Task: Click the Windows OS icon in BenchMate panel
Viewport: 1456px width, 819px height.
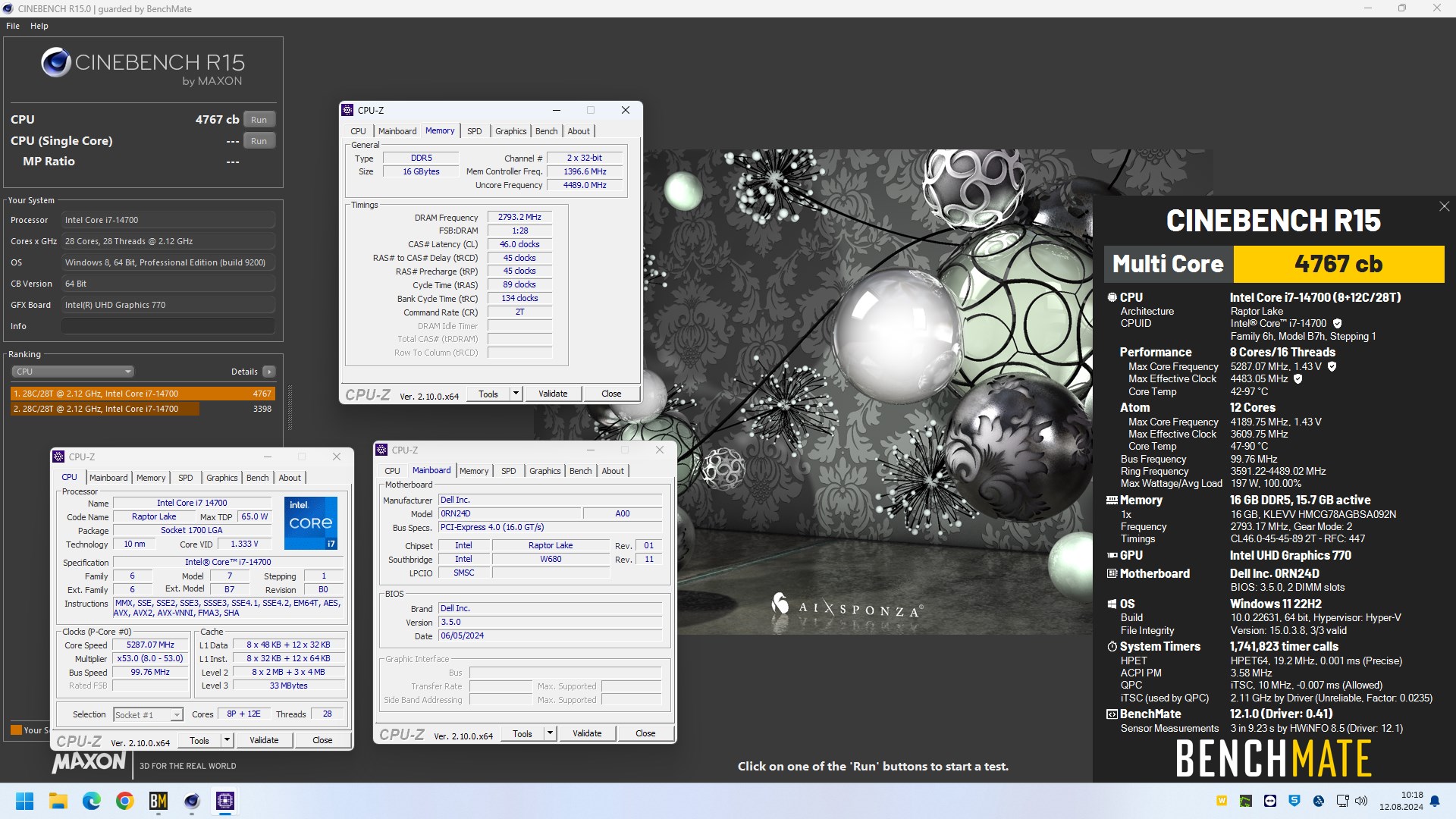Action: (x=1112, y=604)
